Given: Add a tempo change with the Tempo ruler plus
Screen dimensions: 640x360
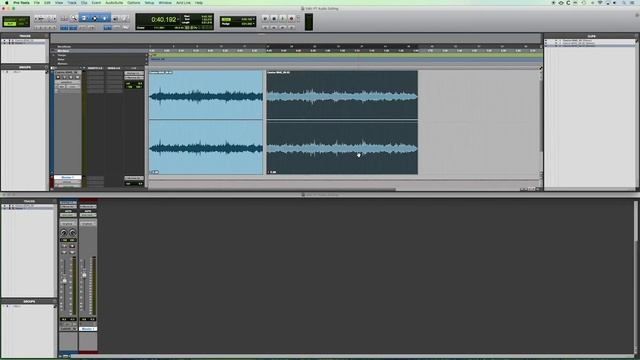Looking at the screenshot, I should click(146, 55).
